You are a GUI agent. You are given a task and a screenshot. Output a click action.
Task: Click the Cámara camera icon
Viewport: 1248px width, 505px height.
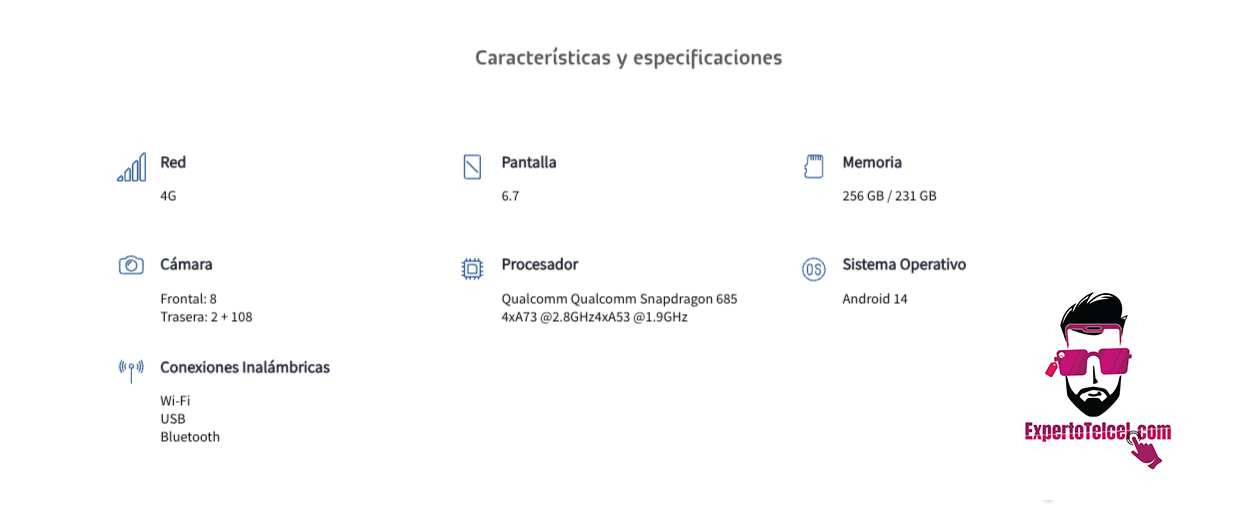[x=131, y=265]
